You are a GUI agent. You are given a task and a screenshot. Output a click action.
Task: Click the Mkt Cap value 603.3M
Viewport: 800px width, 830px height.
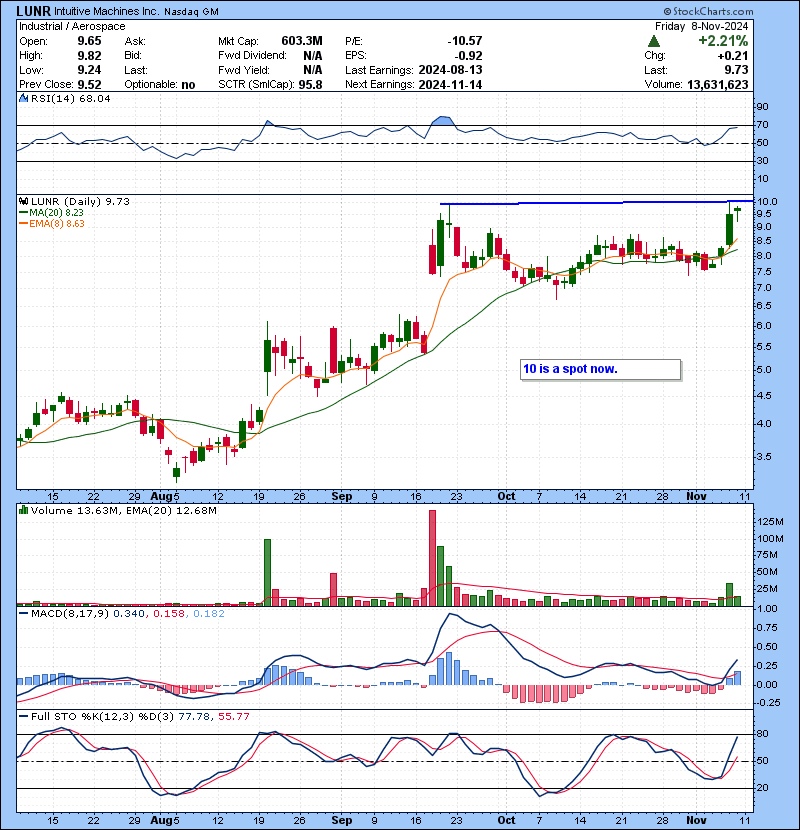pyautogui.click(x=302, y=41)
